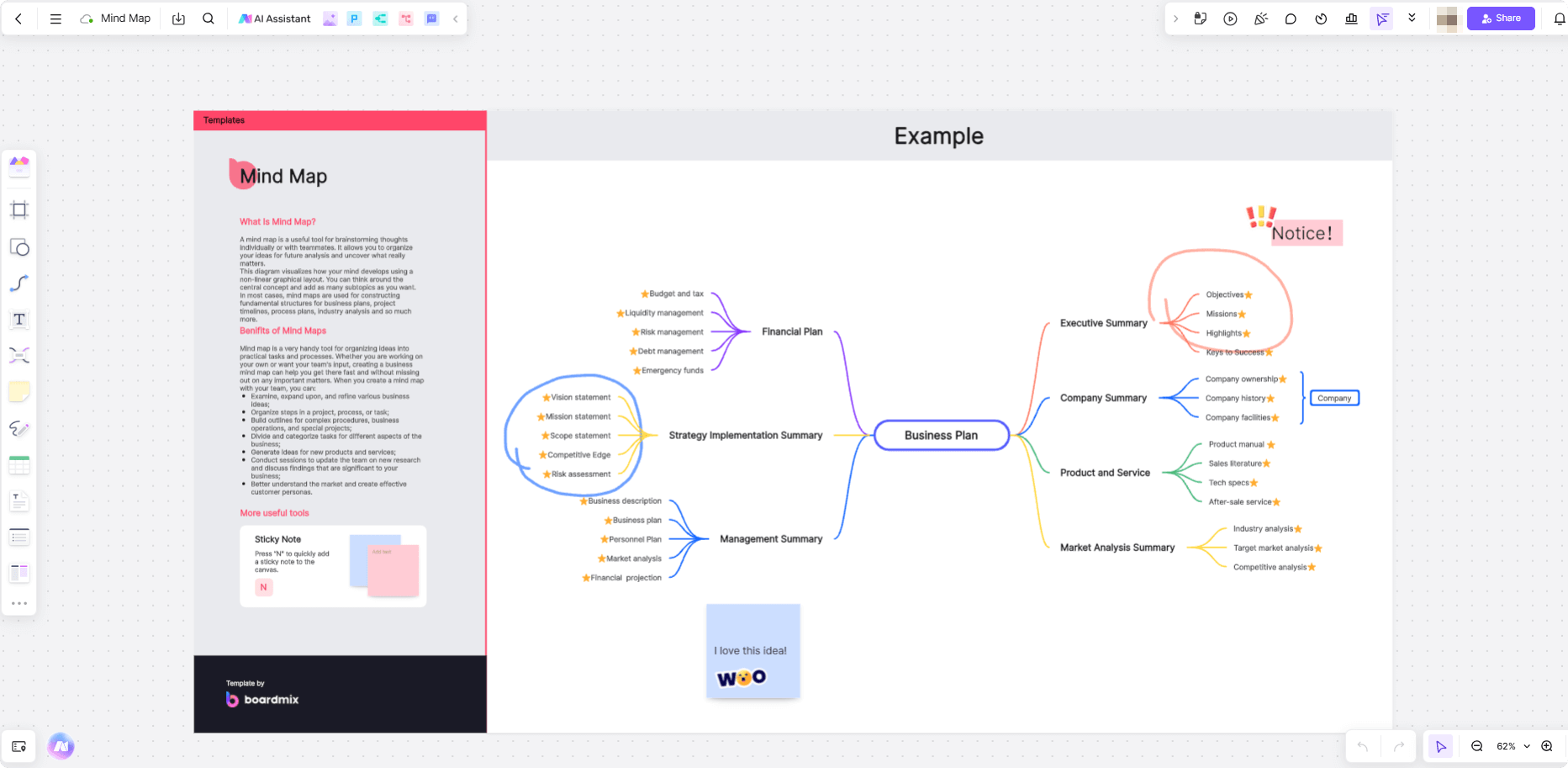
Task: Open the comments bubble icon
Action: tap(1291, 19)
